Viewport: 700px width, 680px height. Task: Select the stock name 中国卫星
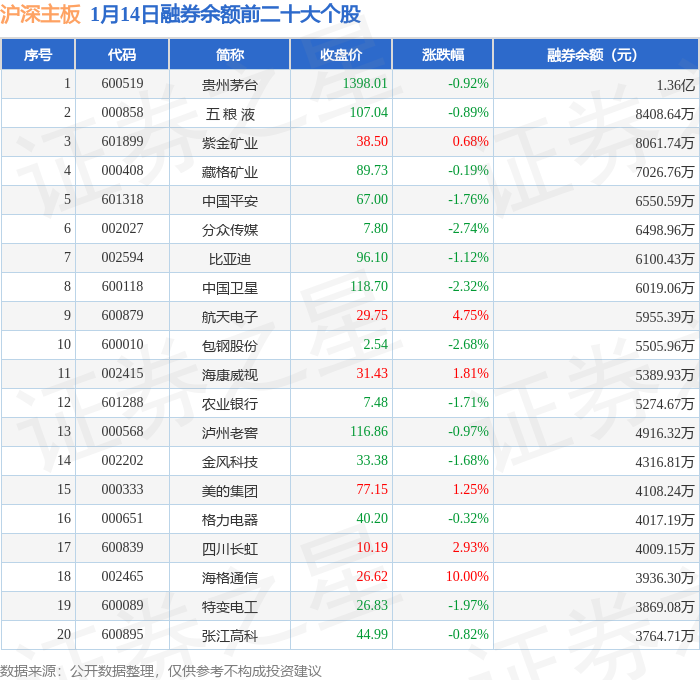[x=229, y=288]
